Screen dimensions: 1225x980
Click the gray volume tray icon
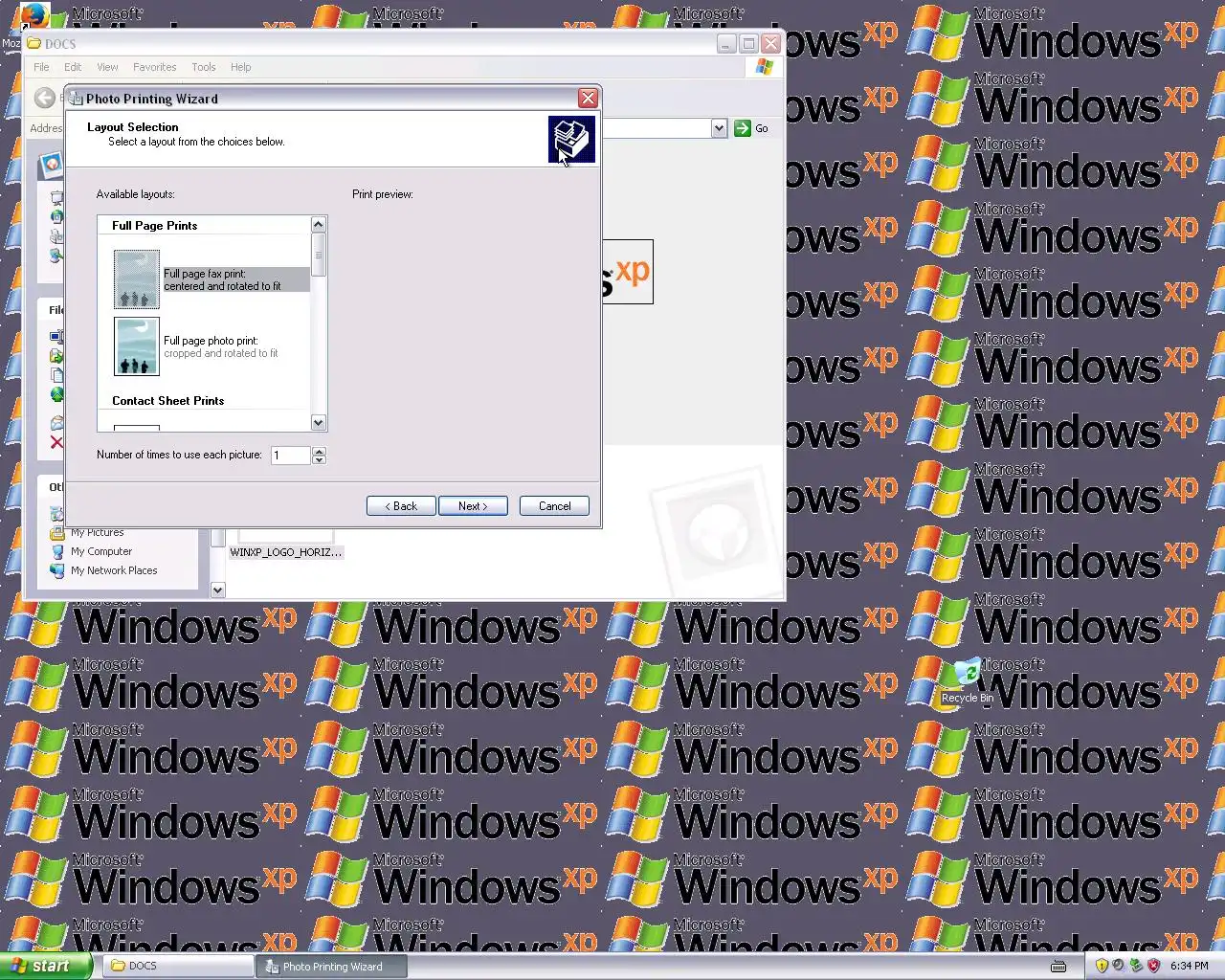coord(1119,966)
